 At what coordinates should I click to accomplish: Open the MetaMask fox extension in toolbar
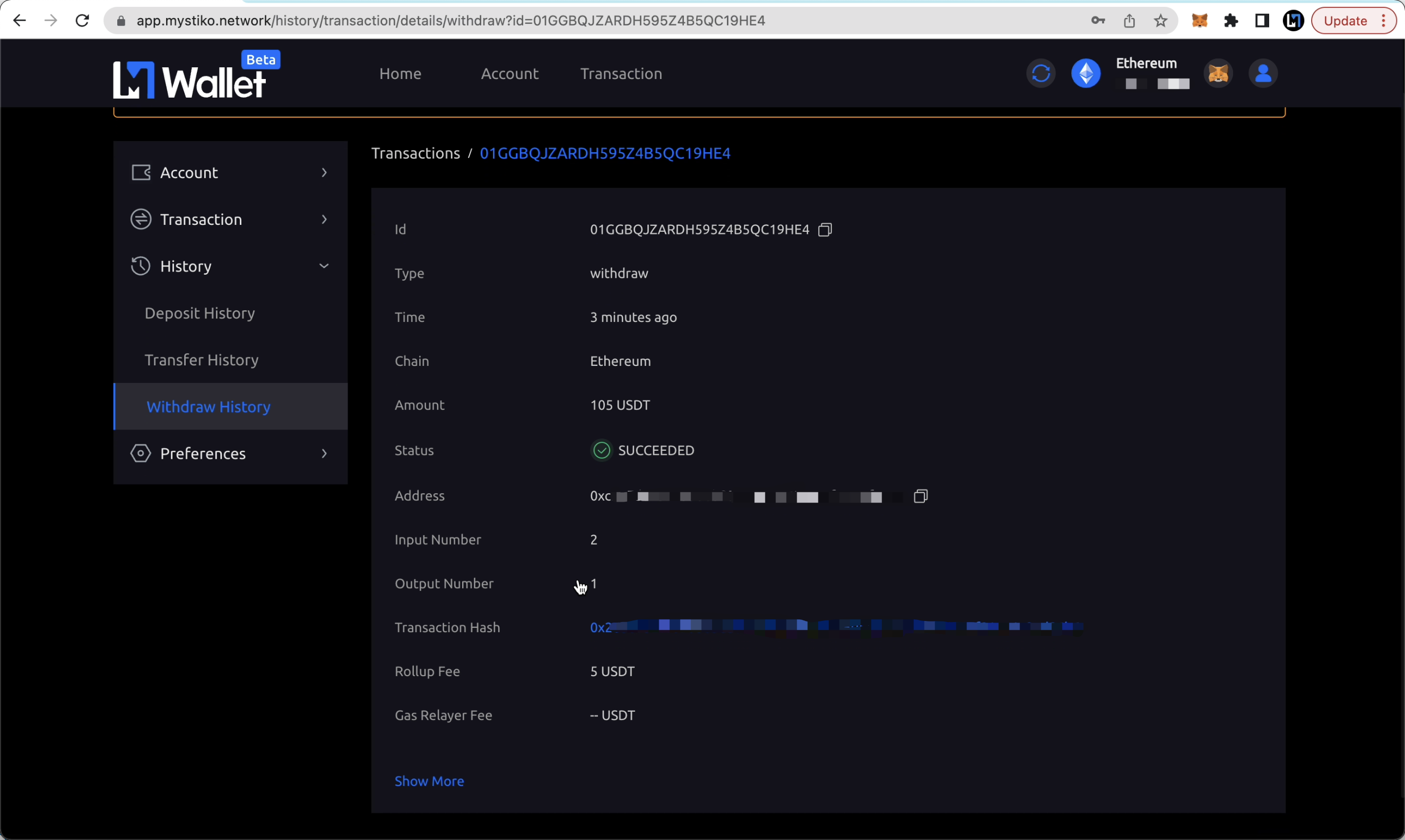1200,21
